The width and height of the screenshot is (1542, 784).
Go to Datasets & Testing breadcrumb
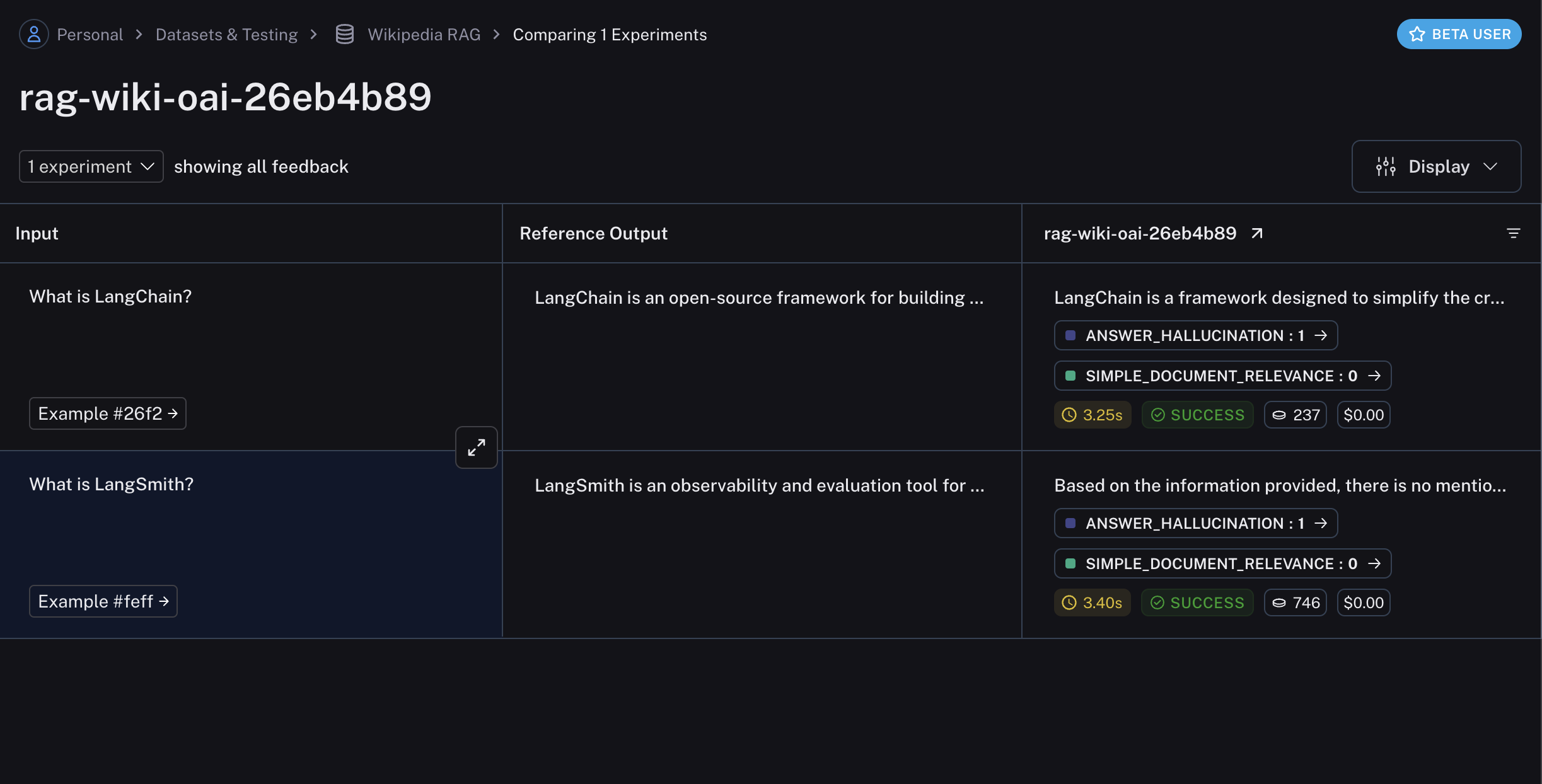(226, 34)
